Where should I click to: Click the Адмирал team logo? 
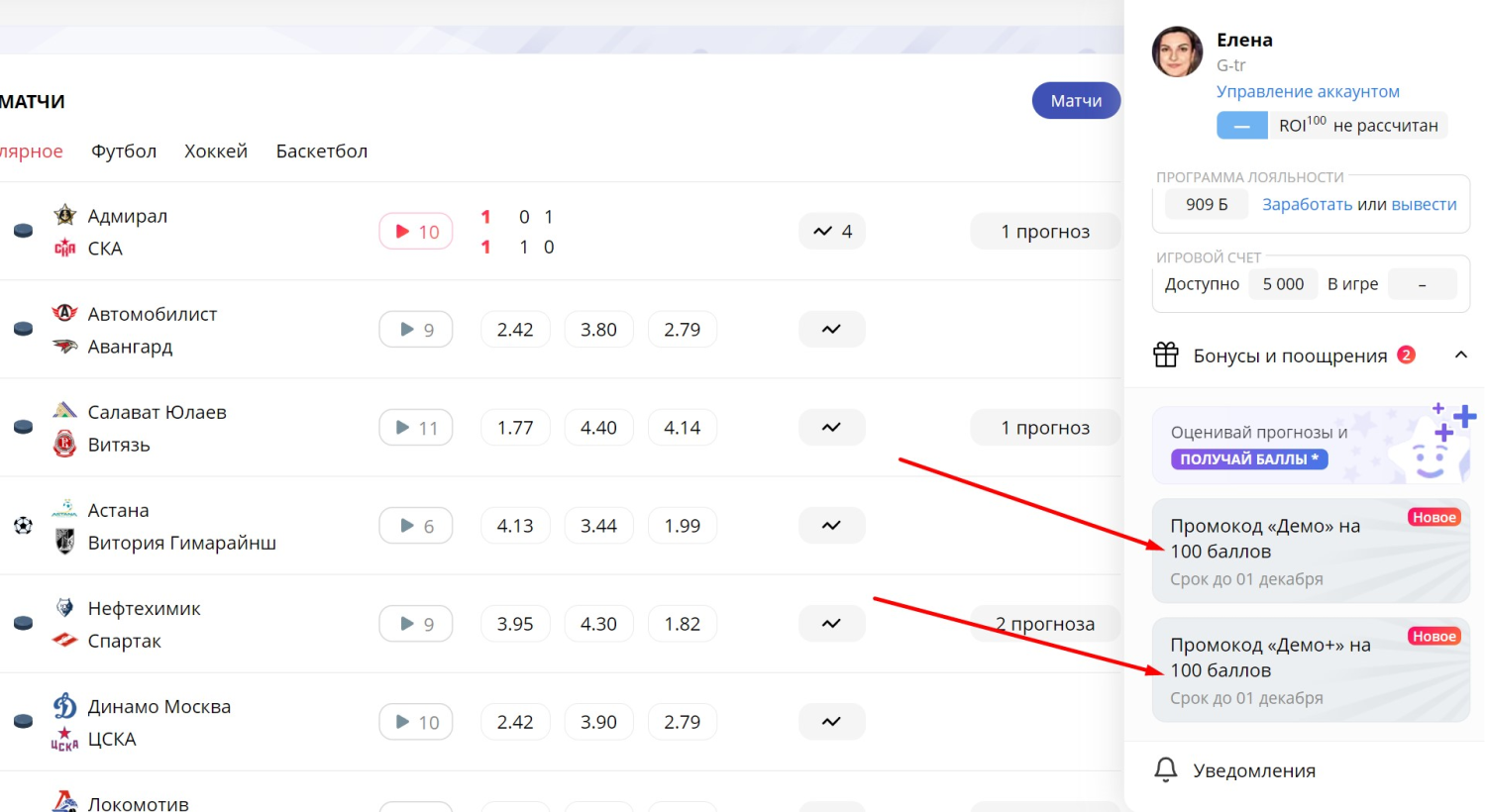coord(64,215)
